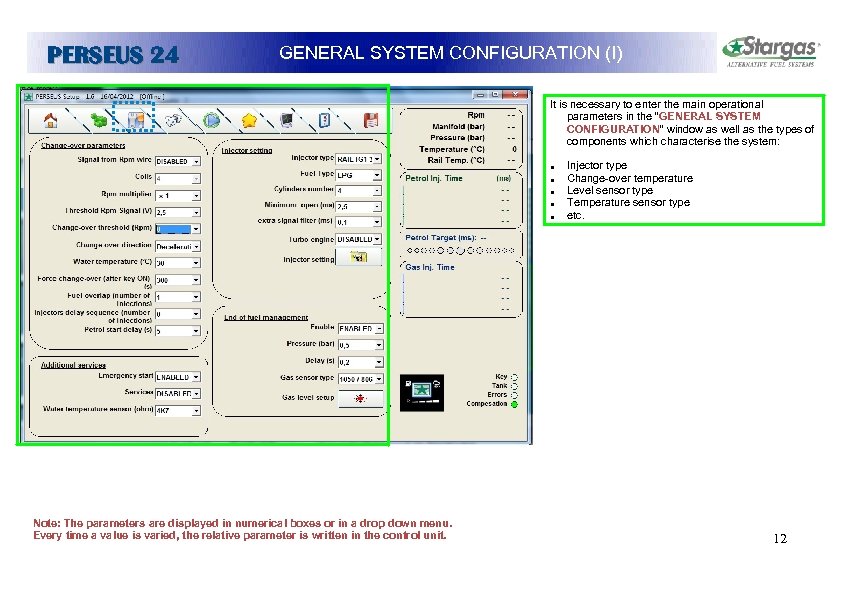842x595 pixels.
Task: Expand the extra signal filter (ms) dropdown
Action: click(x=377, y=222)
